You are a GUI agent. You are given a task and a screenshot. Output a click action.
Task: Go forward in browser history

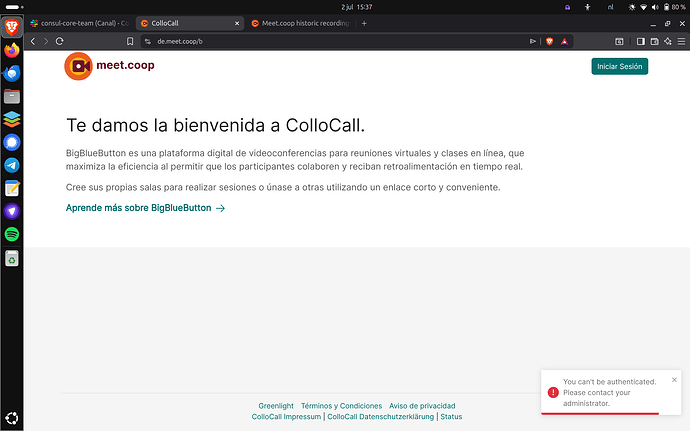46,41
